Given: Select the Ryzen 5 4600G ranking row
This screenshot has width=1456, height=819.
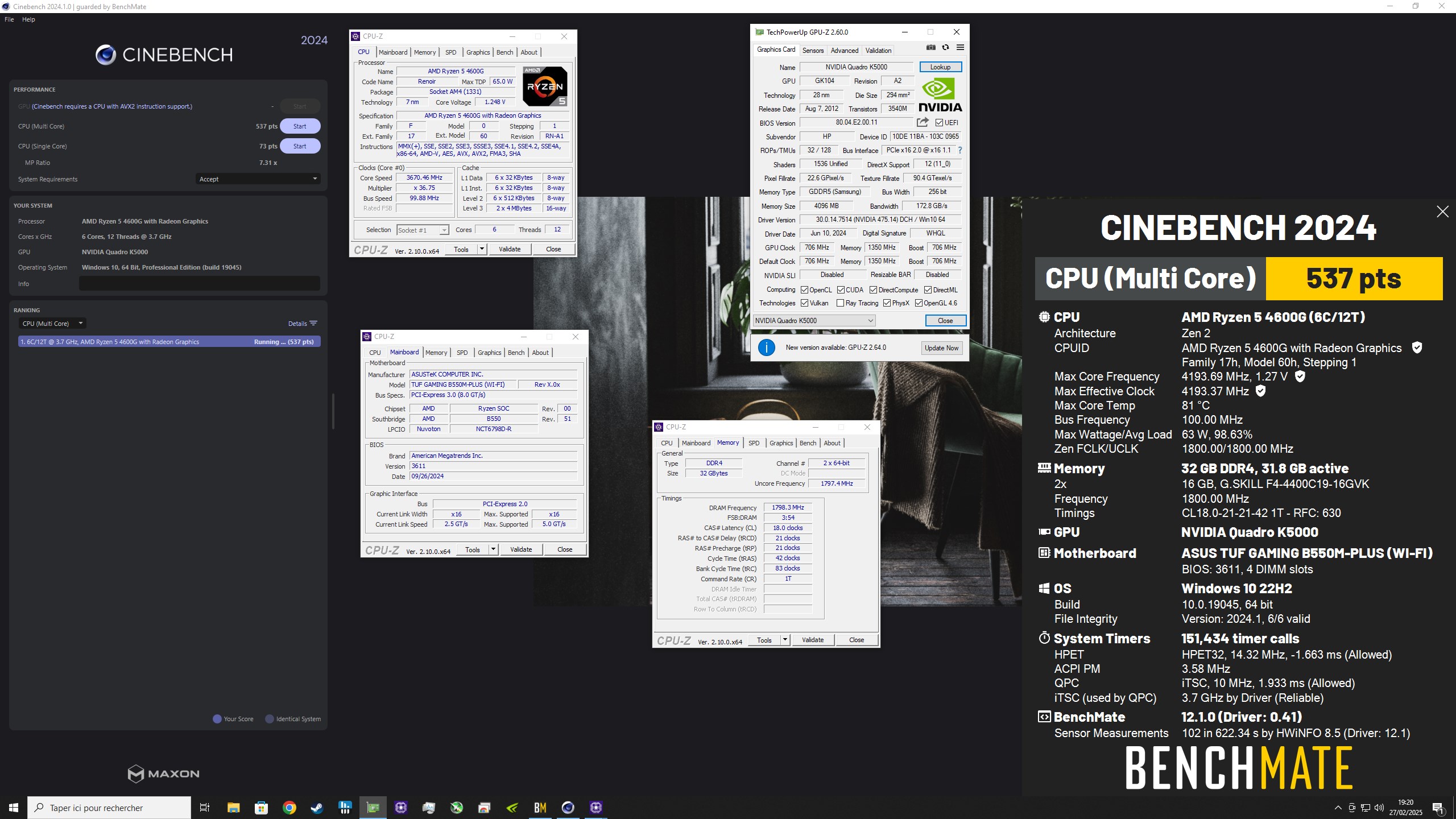Looking at the screenshot, I should tap(169, 342).
